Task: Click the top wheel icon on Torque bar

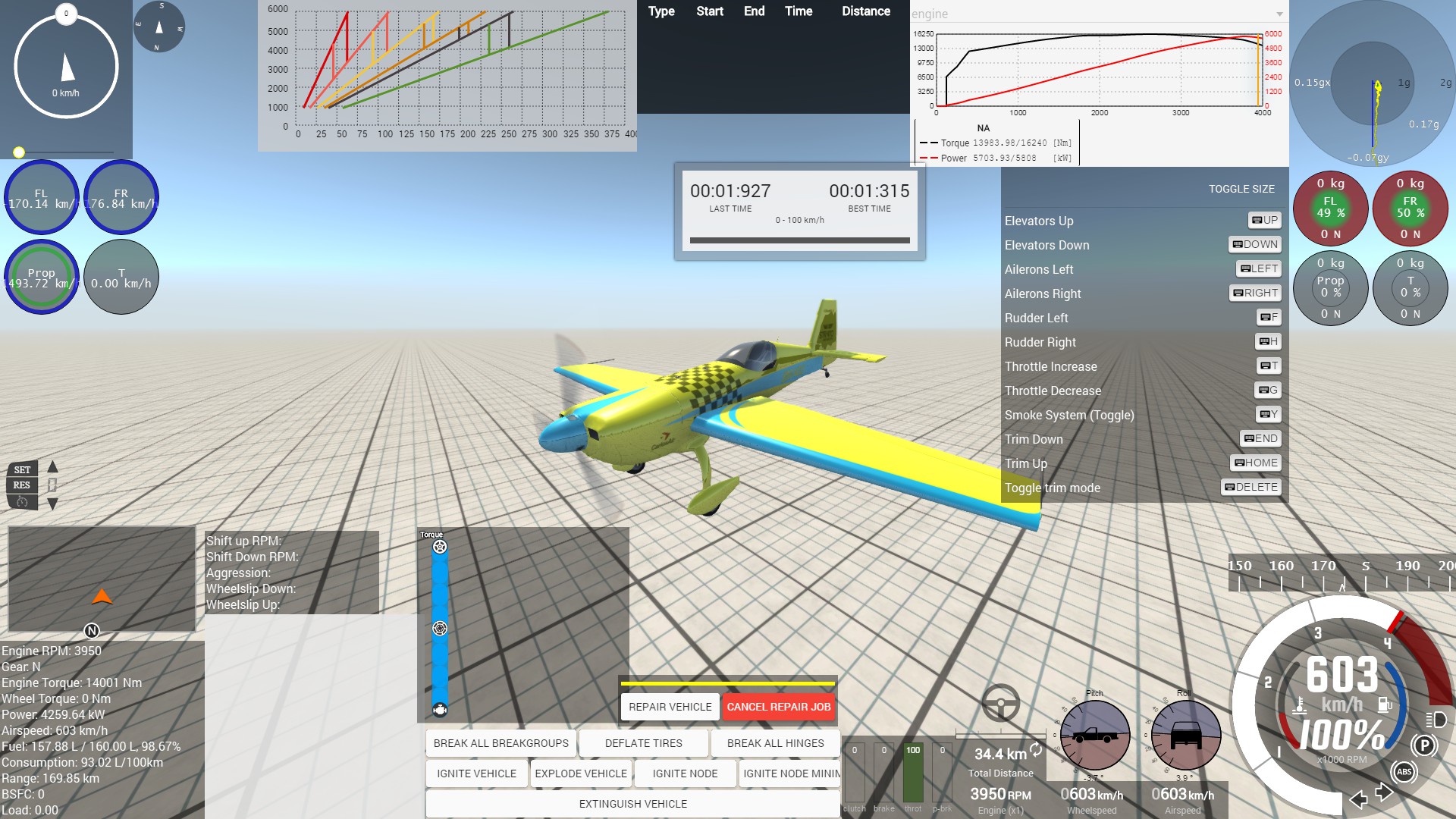Action: tap(440, 547)
